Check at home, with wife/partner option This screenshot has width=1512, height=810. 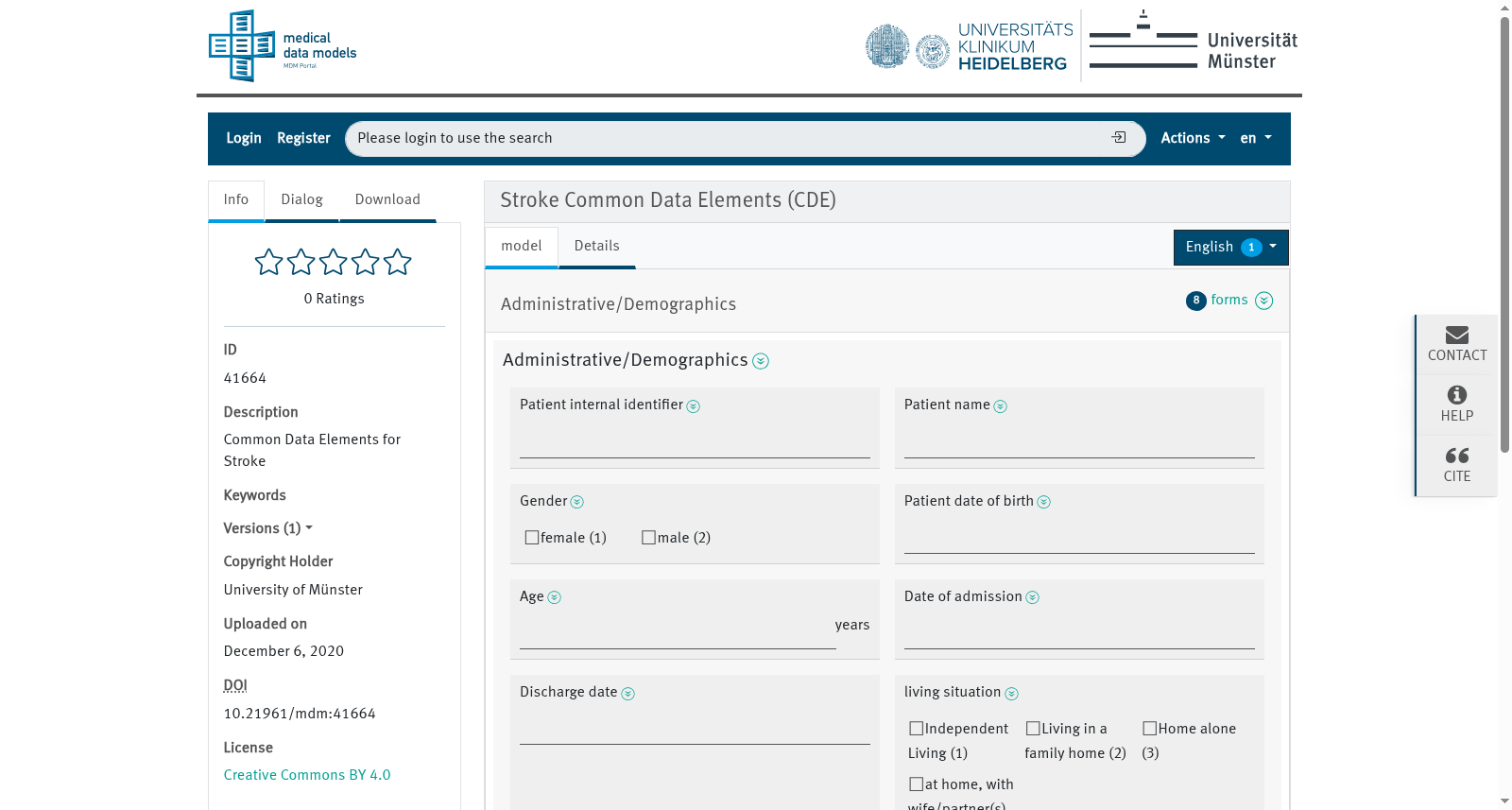[917, 784]
